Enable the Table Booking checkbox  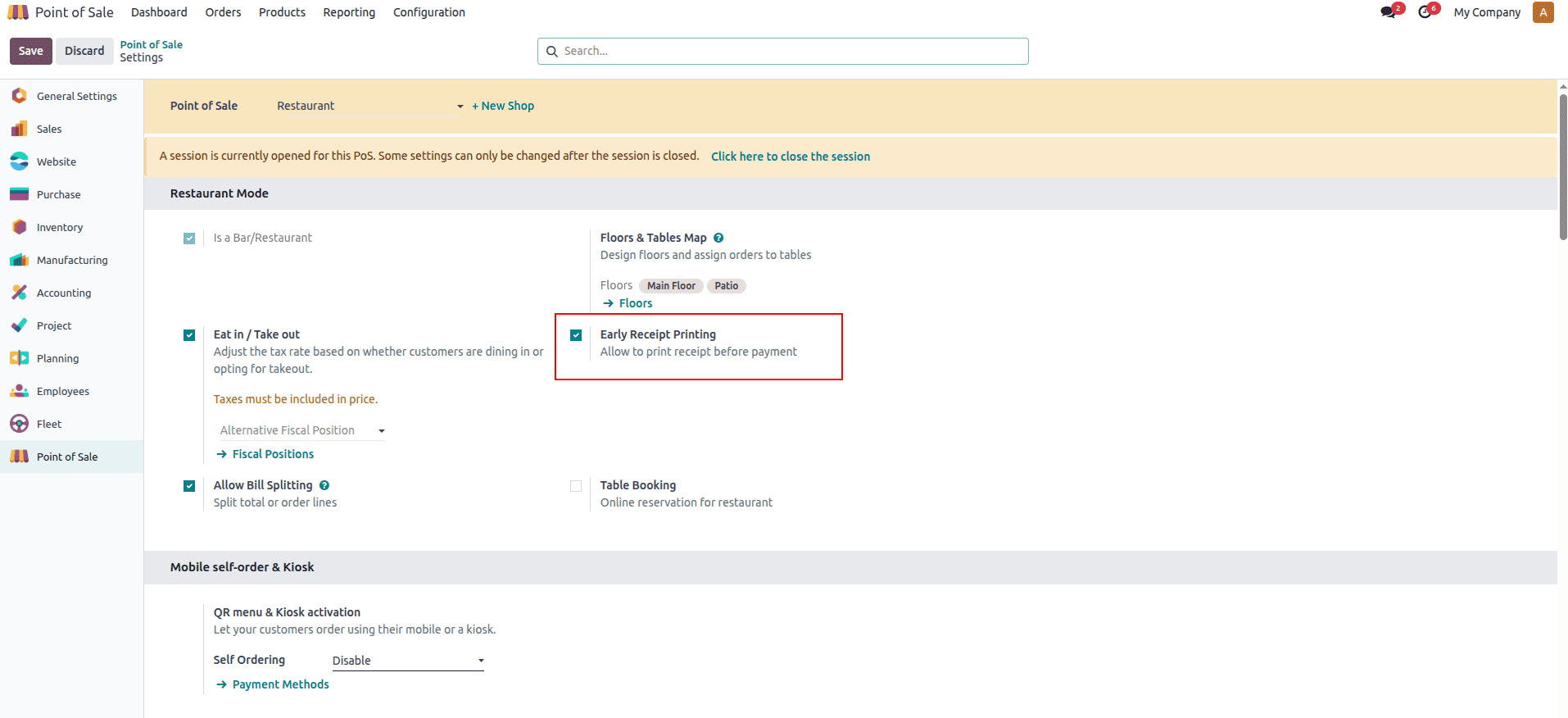576,486
